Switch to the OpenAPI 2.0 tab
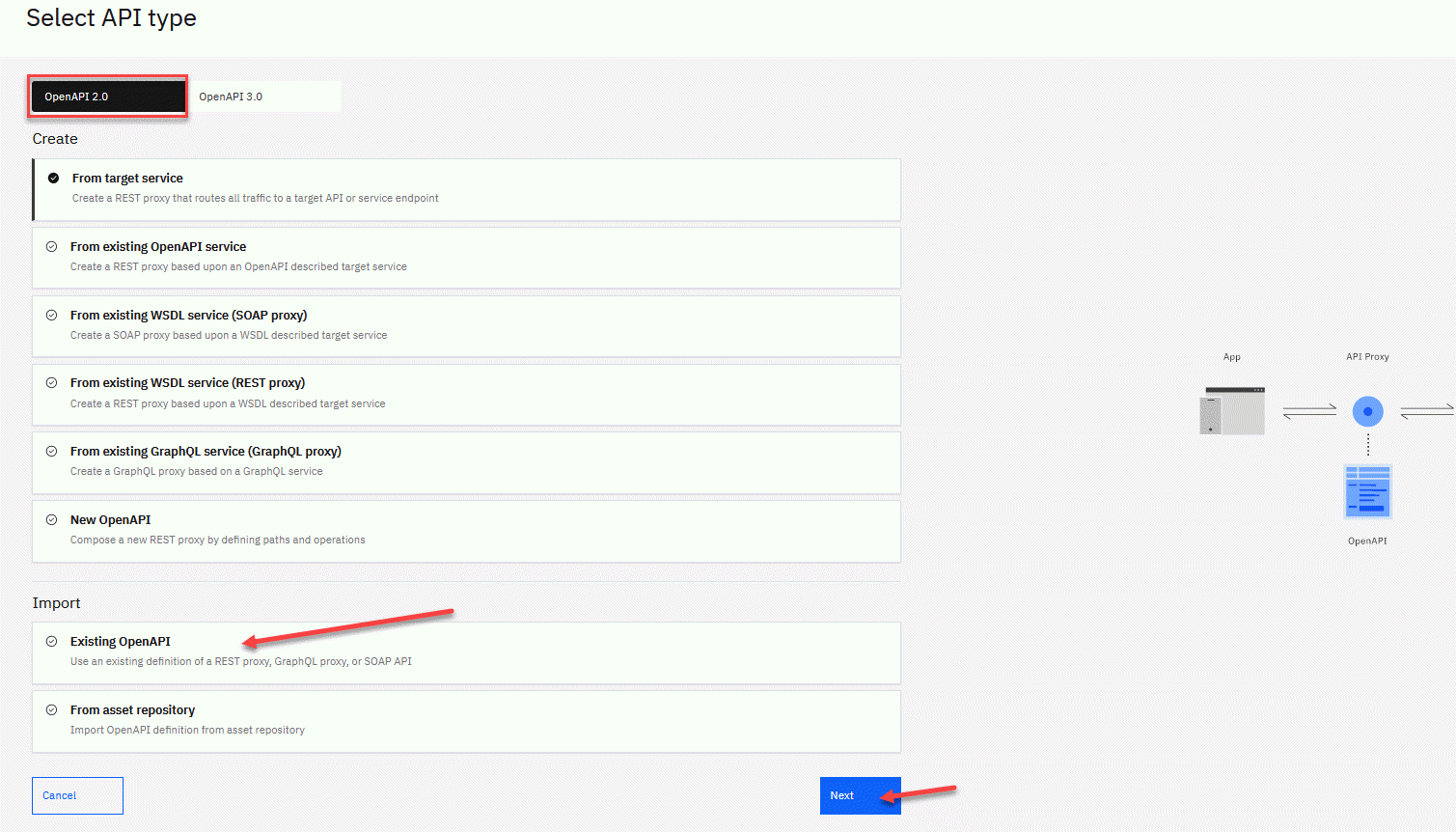This screenshot has width=1456, height=832. pyautogui.click(x=107, y=97)
